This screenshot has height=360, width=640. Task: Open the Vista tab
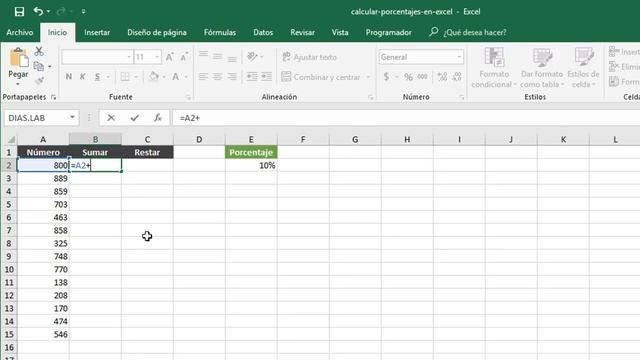(340, 32)
